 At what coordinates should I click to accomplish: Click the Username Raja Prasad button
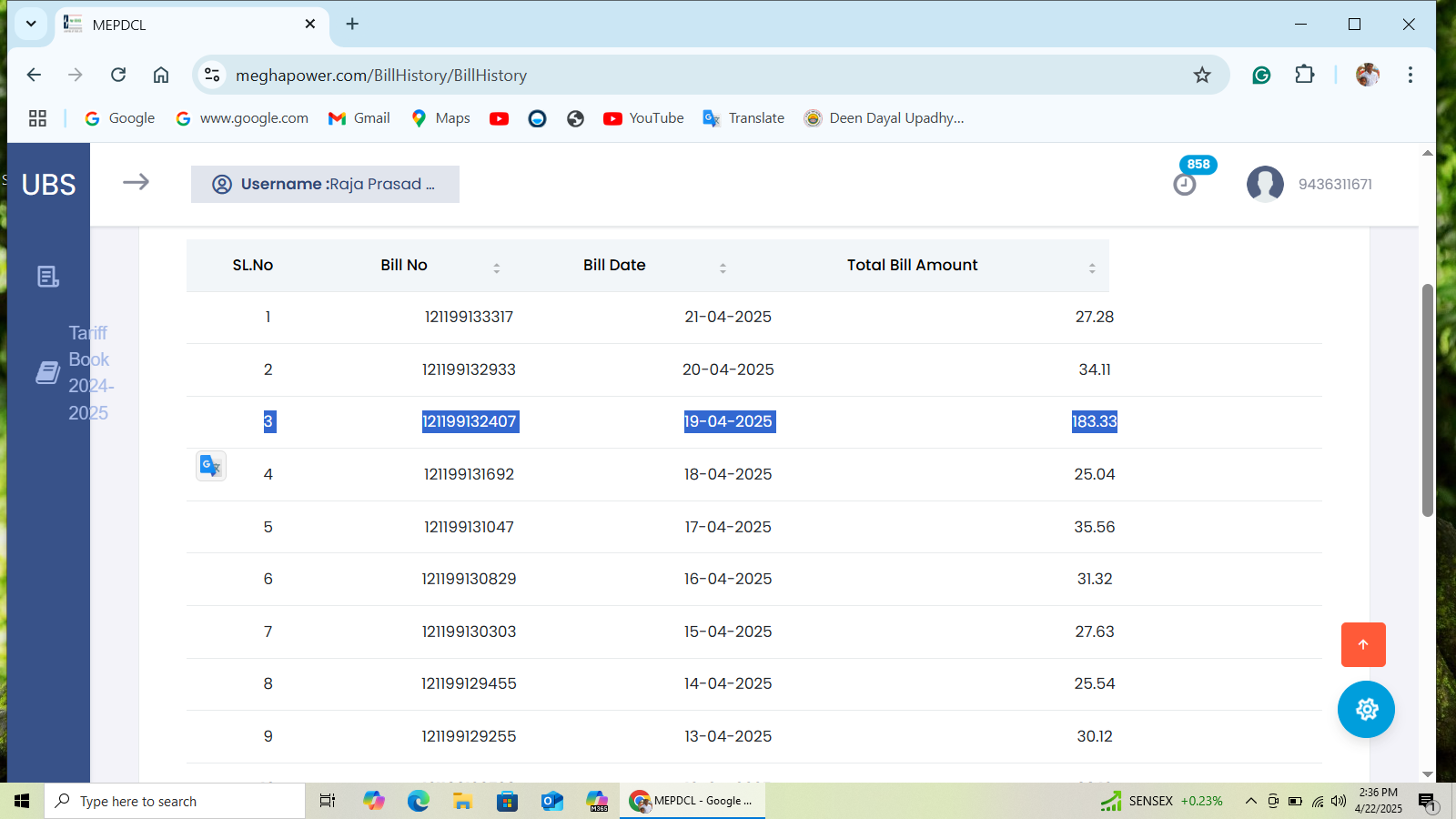[325, 184]
